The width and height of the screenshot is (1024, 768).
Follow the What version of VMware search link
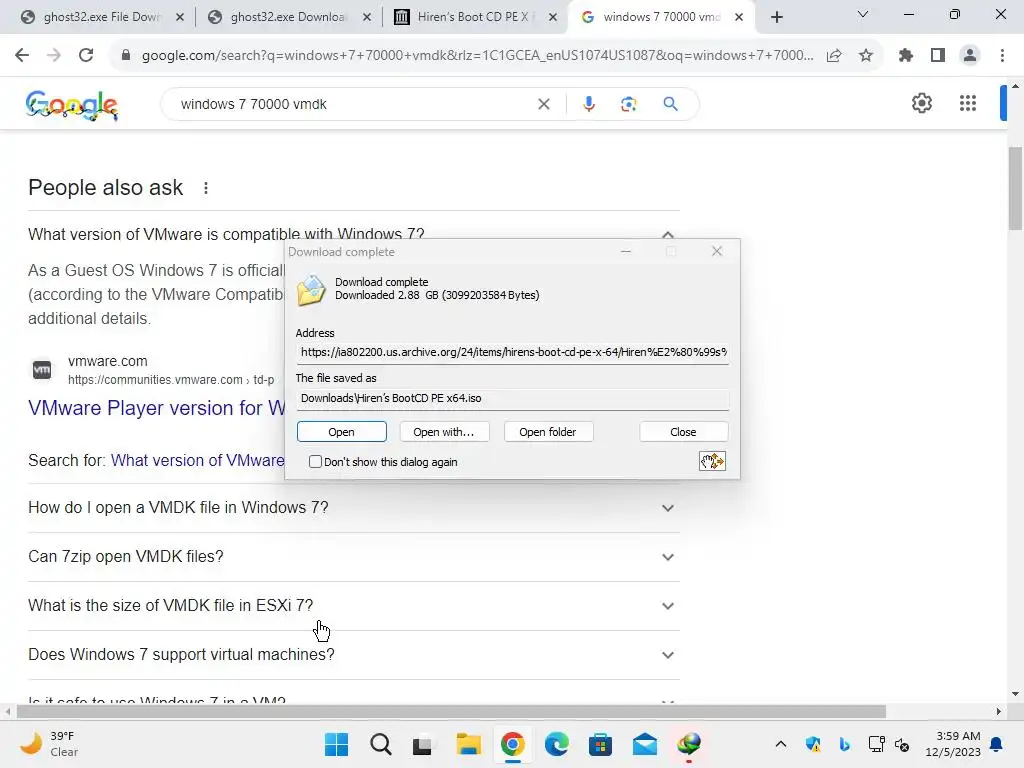[198, 460]
